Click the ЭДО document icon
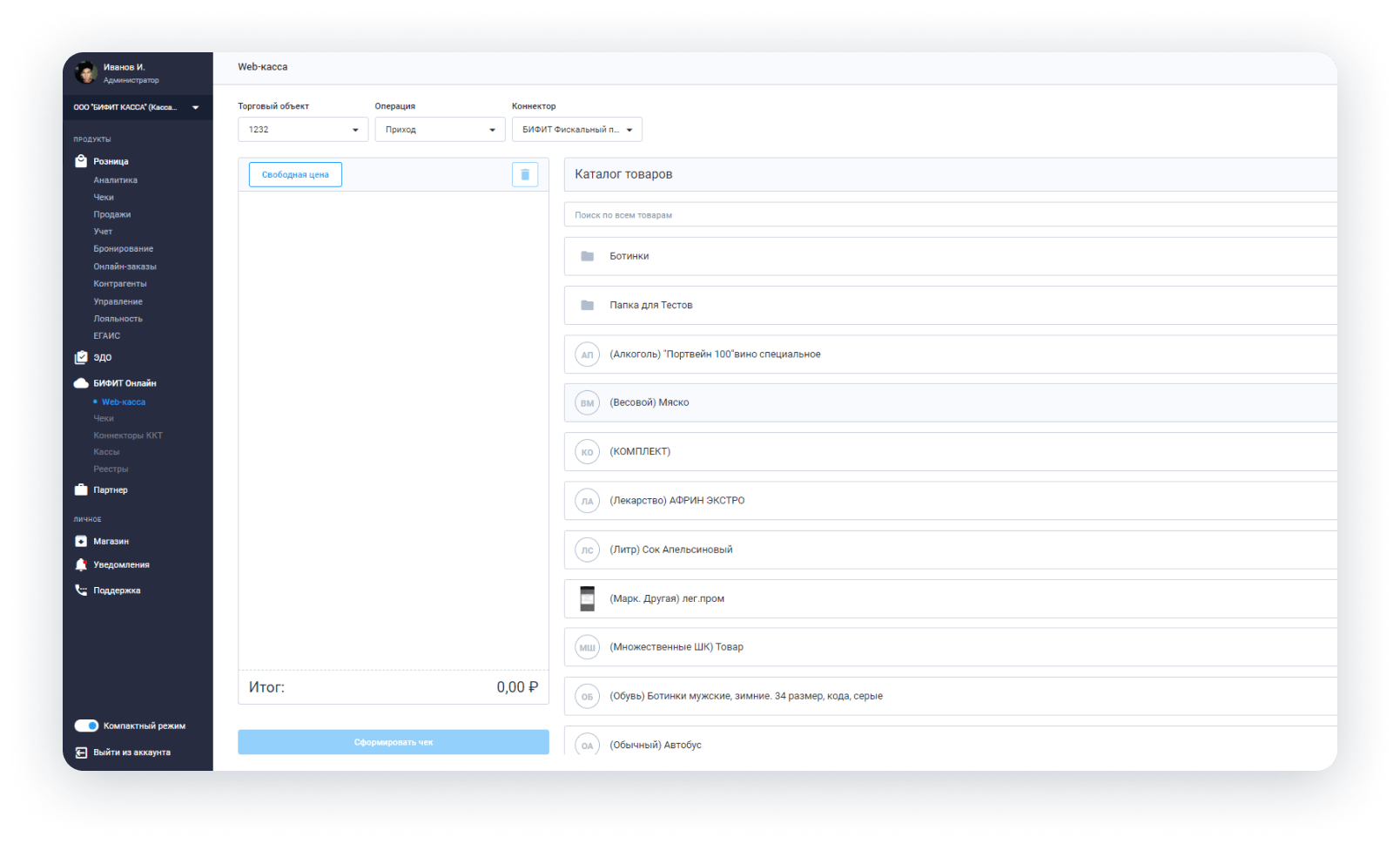Image resolution: width=1400 pixels, height=844 pixels. [81, 357]
